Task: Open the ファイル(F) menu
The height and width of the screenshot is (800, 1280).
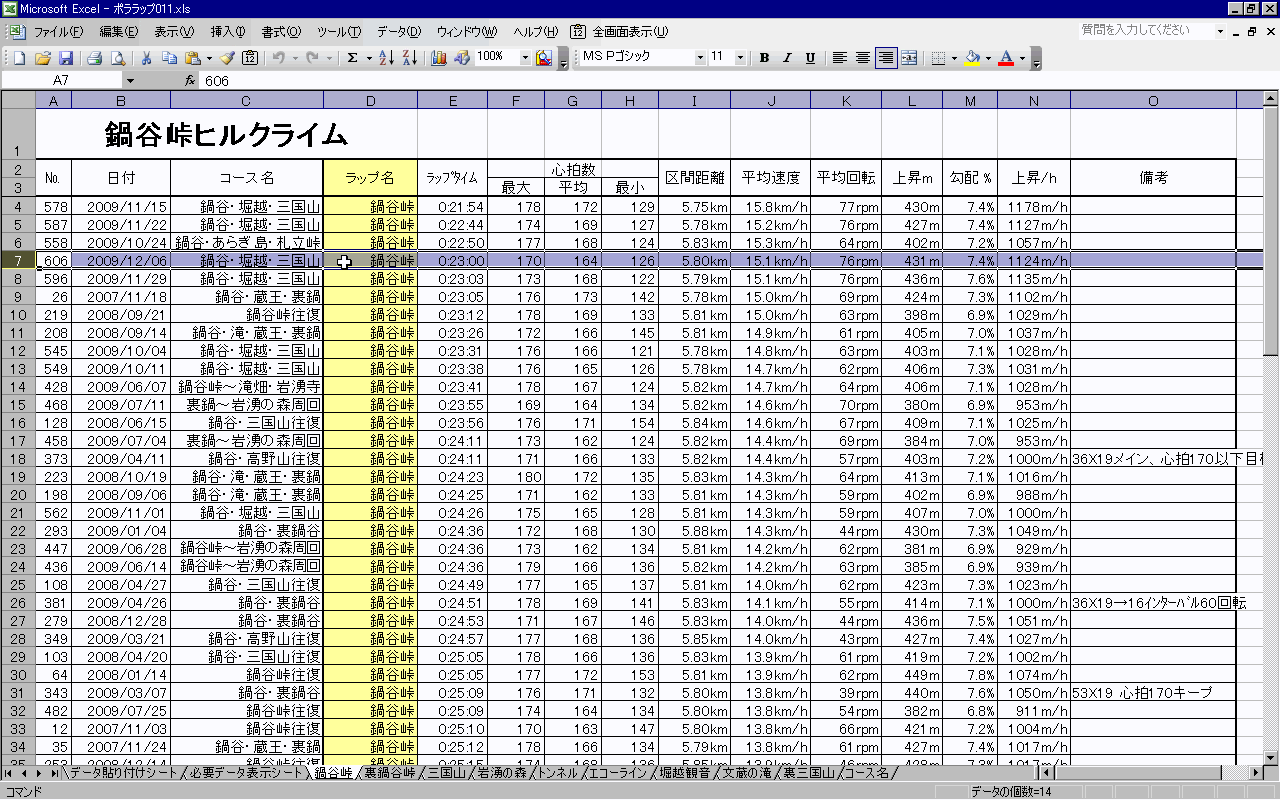Action: coord(58,31)
